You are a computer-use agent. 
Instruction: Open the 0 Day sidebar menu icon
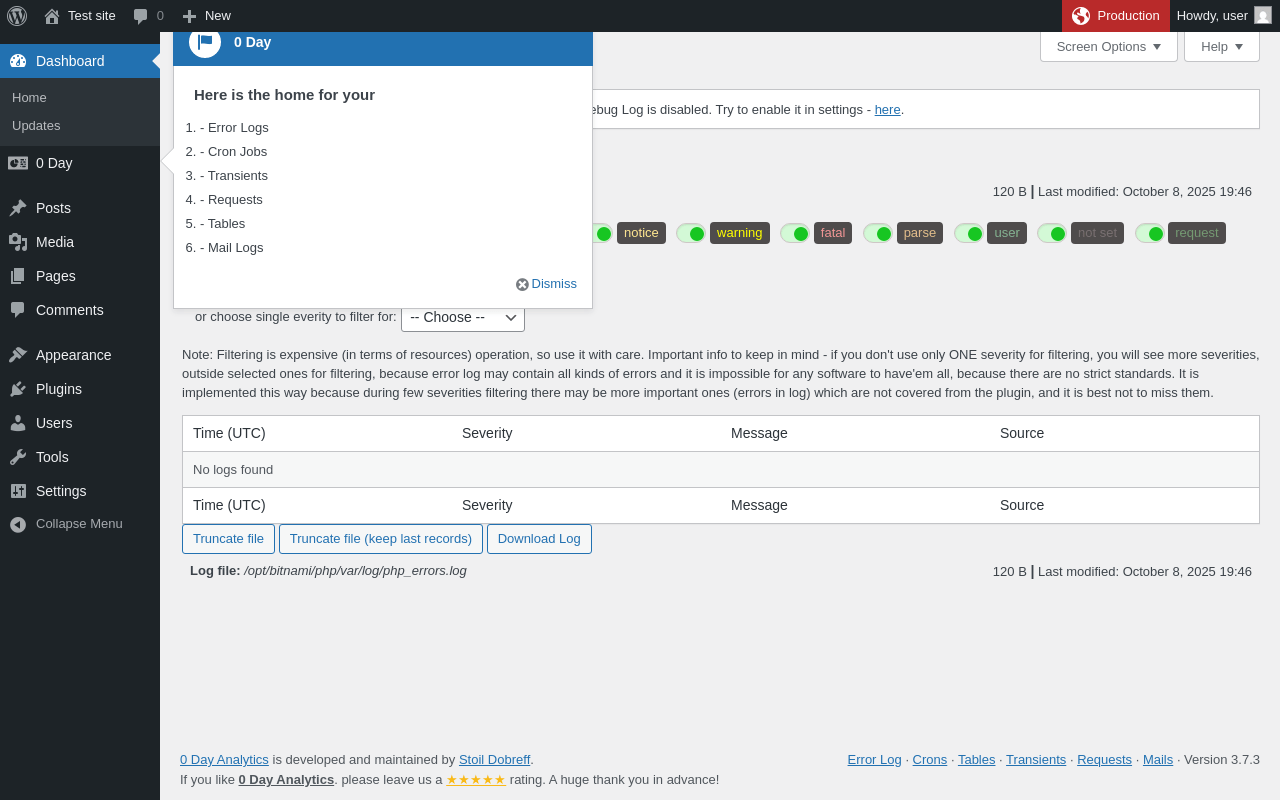(x=18, y=163)
